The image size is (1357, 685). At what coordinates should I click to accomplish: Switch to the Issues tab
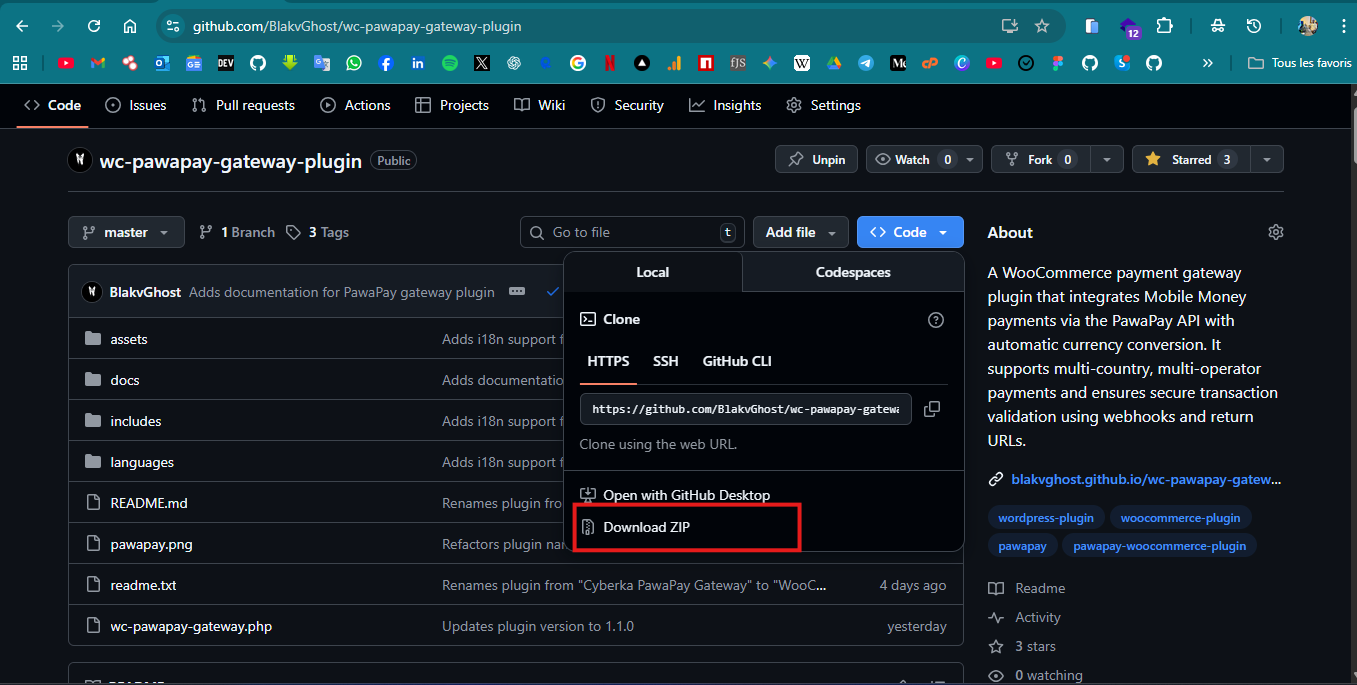(x=136, y=105)
